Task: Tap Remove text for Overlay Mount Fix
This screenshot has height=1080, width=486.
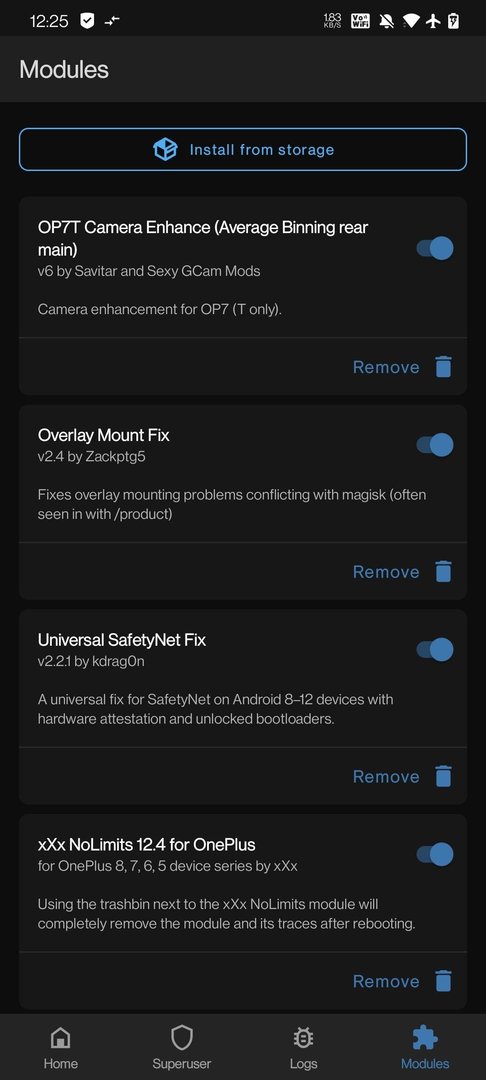Action: [x=386, y=572]
